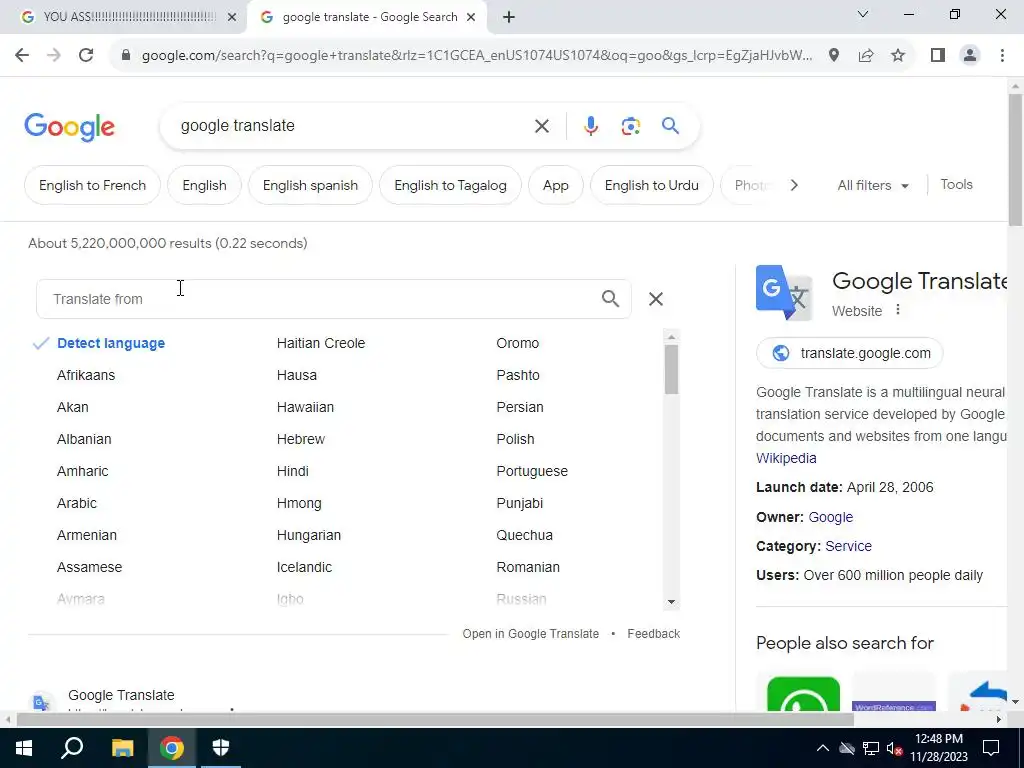Viewport: 1024px width, 768px height.
Task: Select the English to French chip
Action: pos(92,185)
